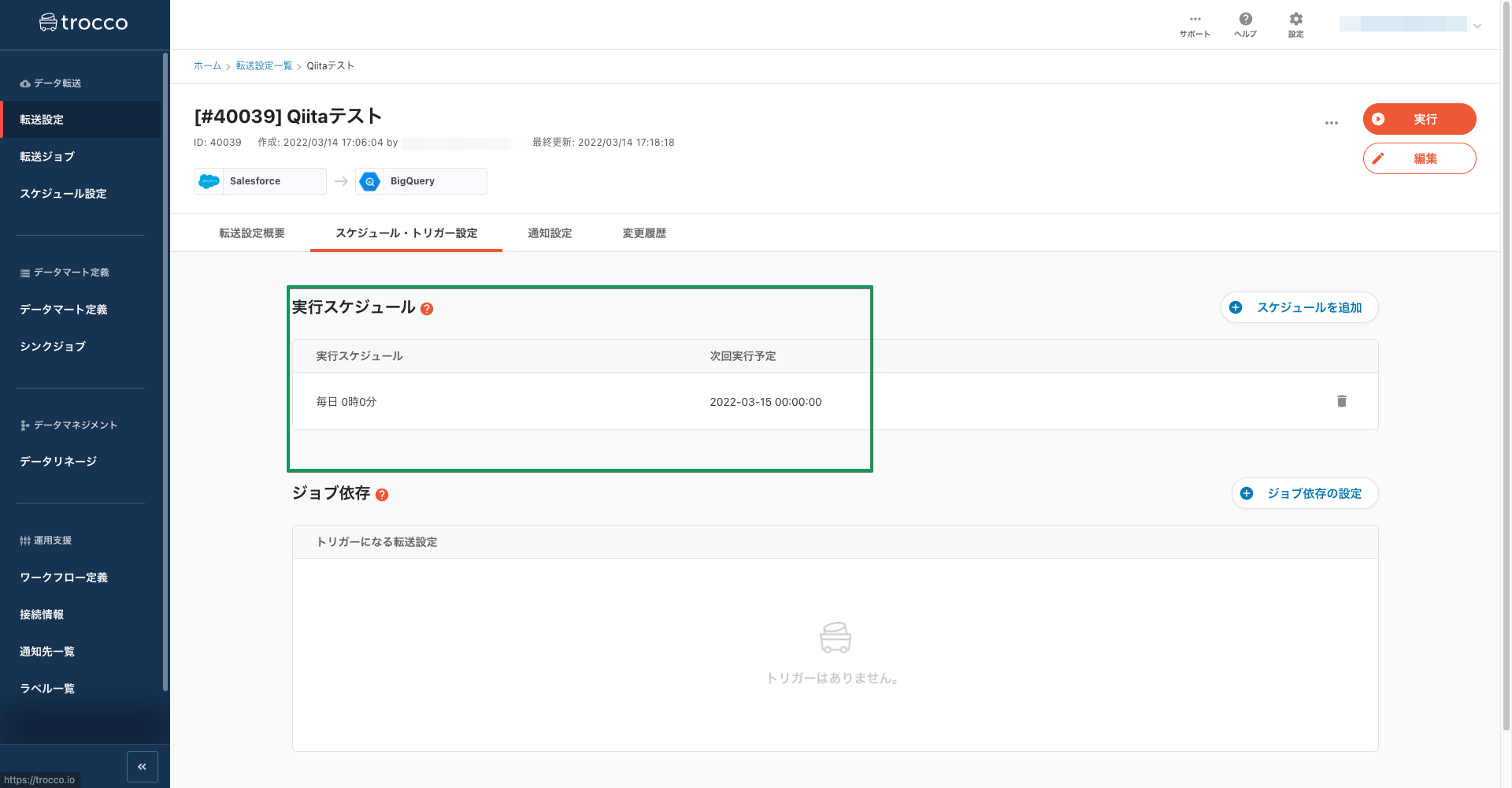Click the 毎日 0時0分 schedule text
Screen dimensions: 1512x788
(x=346, y=402)
